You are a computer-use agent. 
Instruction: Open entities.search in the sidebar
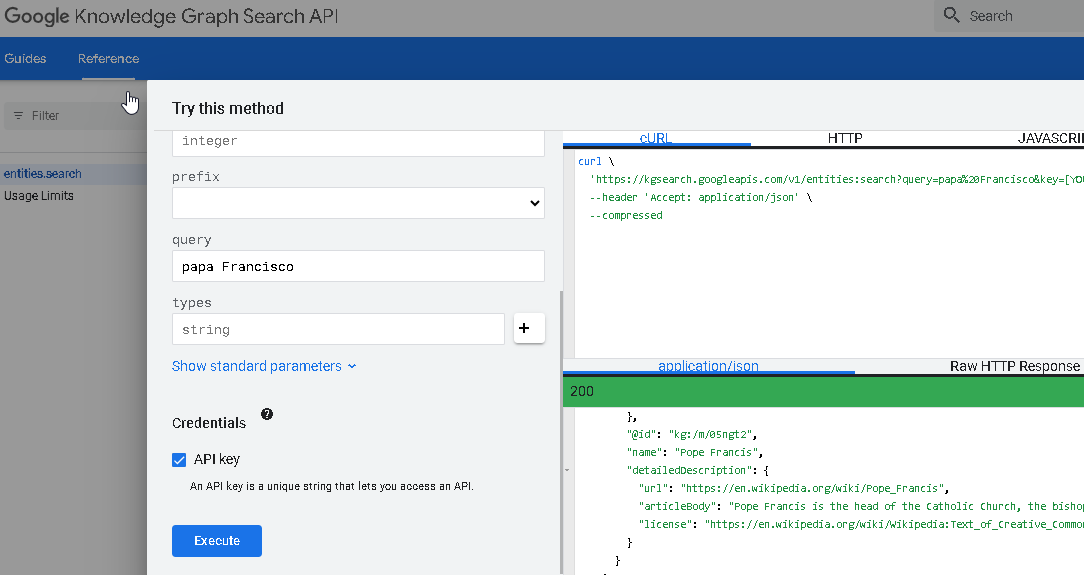point(43,174)
